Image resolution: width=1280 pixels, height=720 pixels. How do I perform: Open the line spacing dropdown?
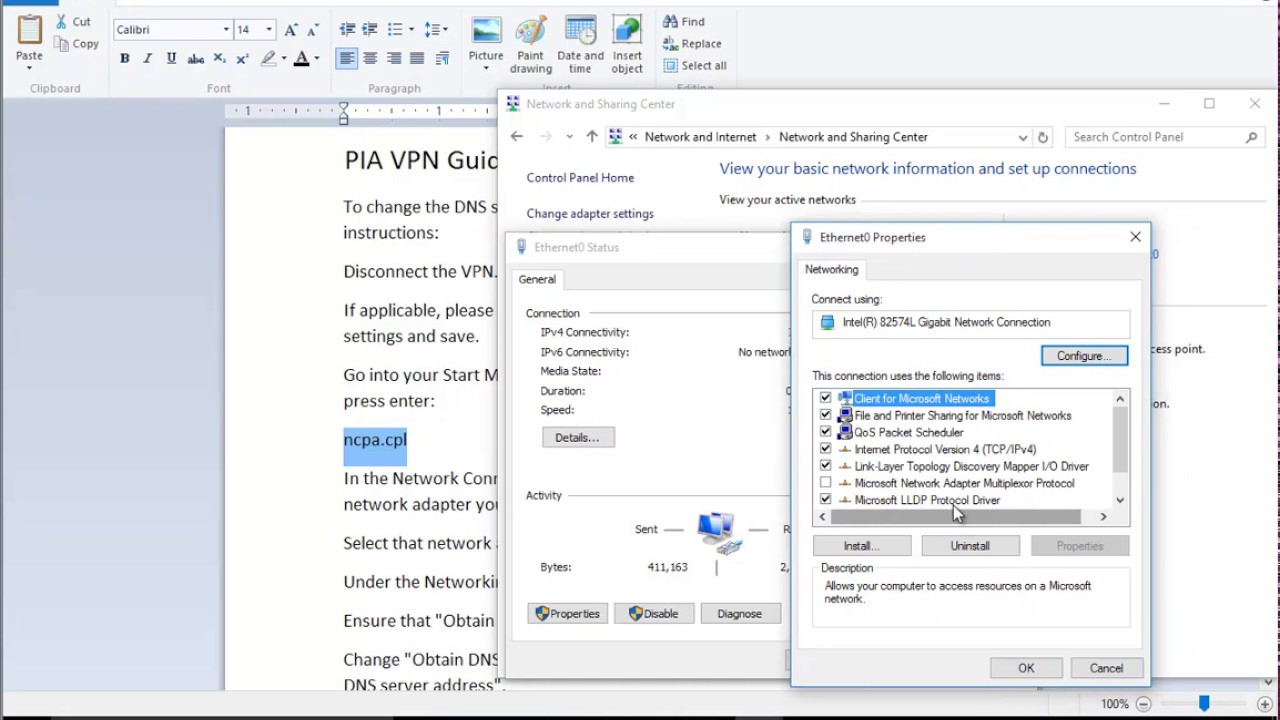tap(444, 30)
